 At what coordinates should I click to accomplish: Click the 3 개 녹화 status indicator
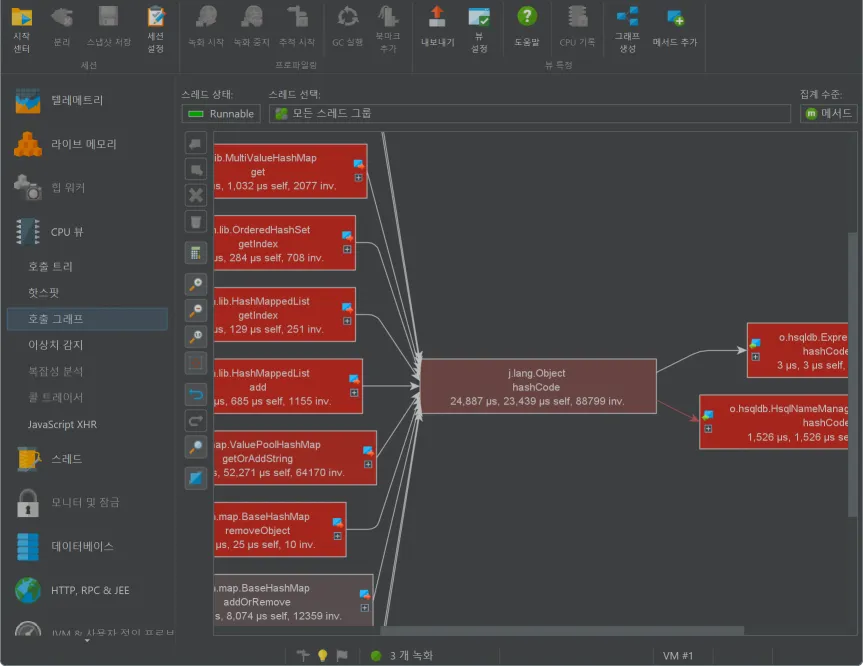(x=402, y=656)
